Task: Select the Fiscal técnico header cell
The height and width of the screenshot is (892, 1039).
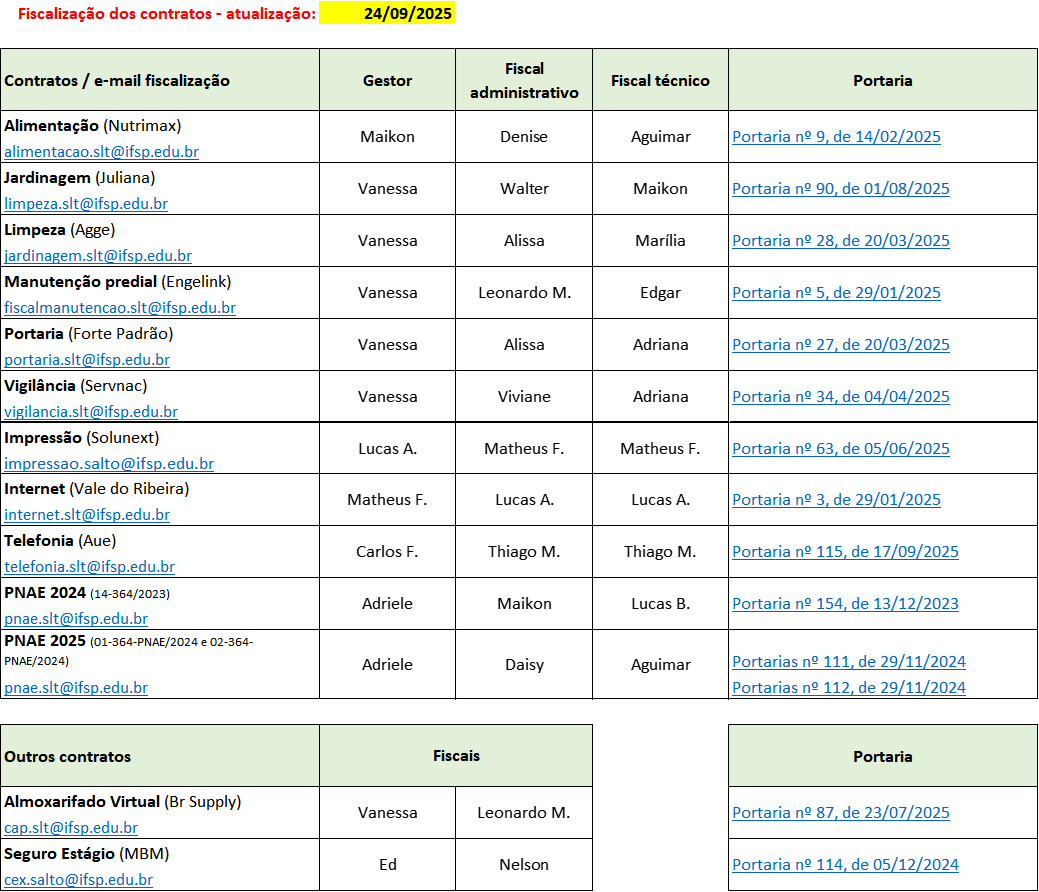Action: coord(660,80)
